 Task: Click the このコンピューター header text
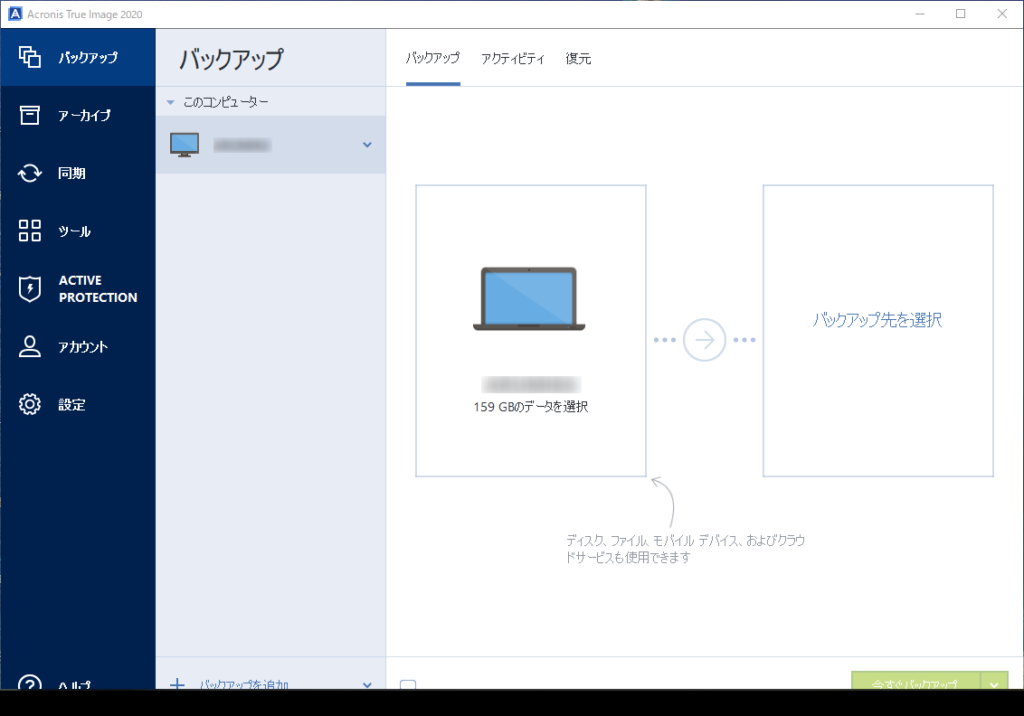coord(225,102)
